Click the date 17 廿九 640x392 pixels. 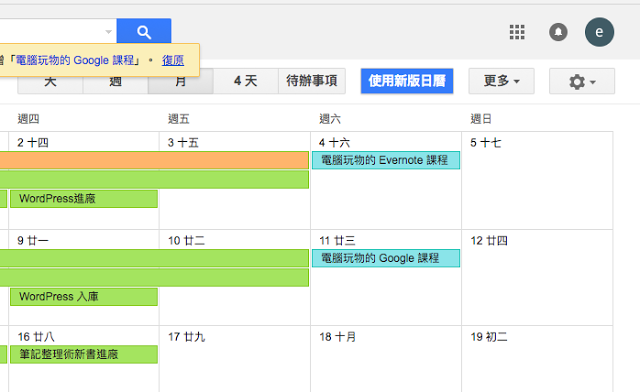point(187,337)
